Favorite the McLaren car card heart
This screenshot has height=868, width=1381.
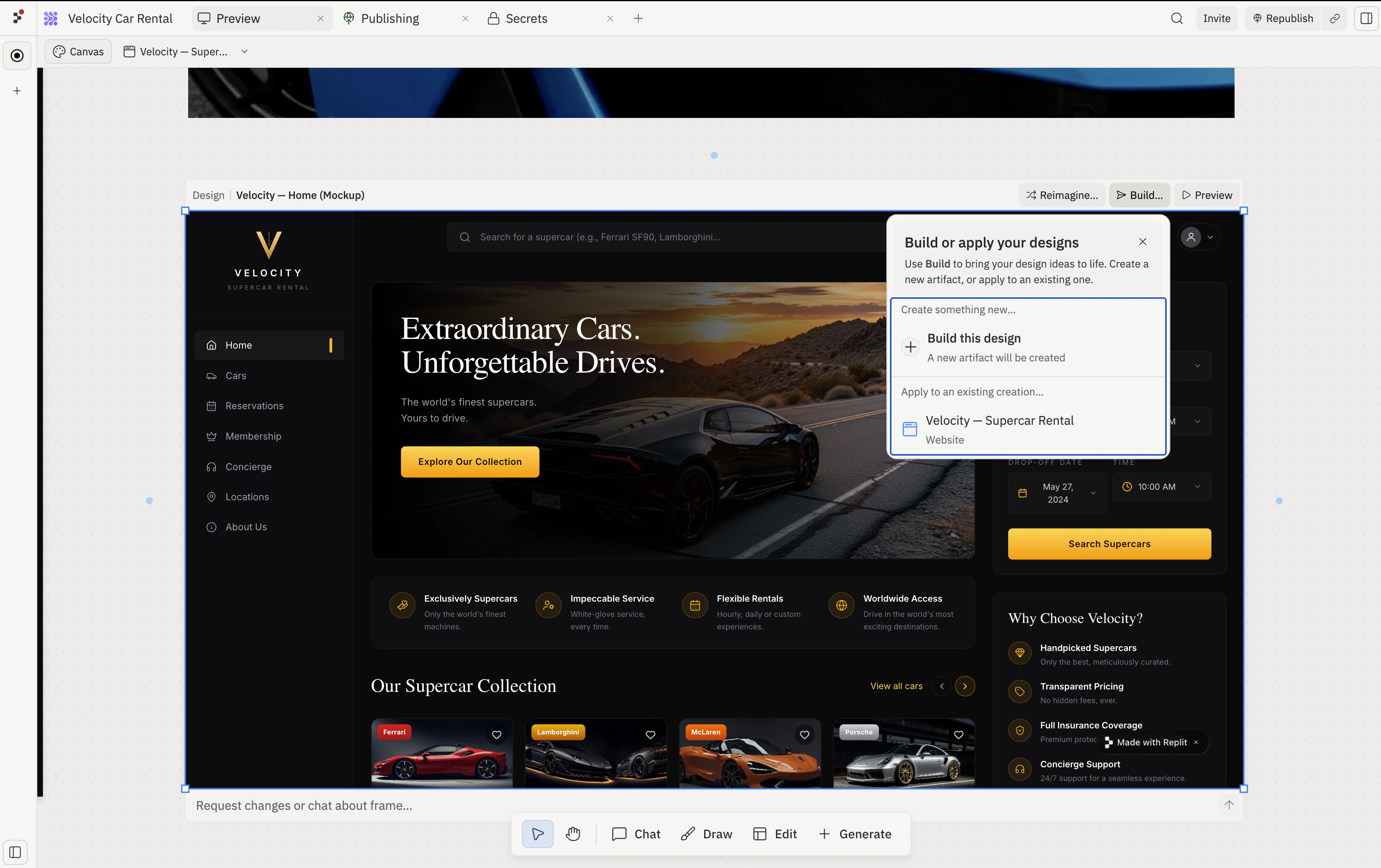point(804,734)
